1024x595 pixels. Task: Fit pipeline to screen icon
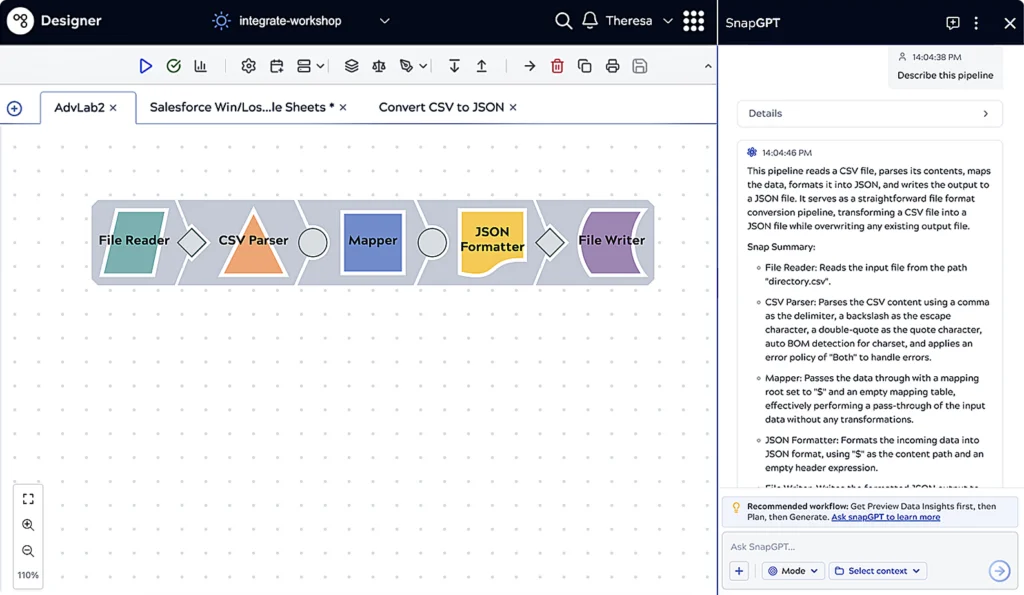click(x=28, y=499)
